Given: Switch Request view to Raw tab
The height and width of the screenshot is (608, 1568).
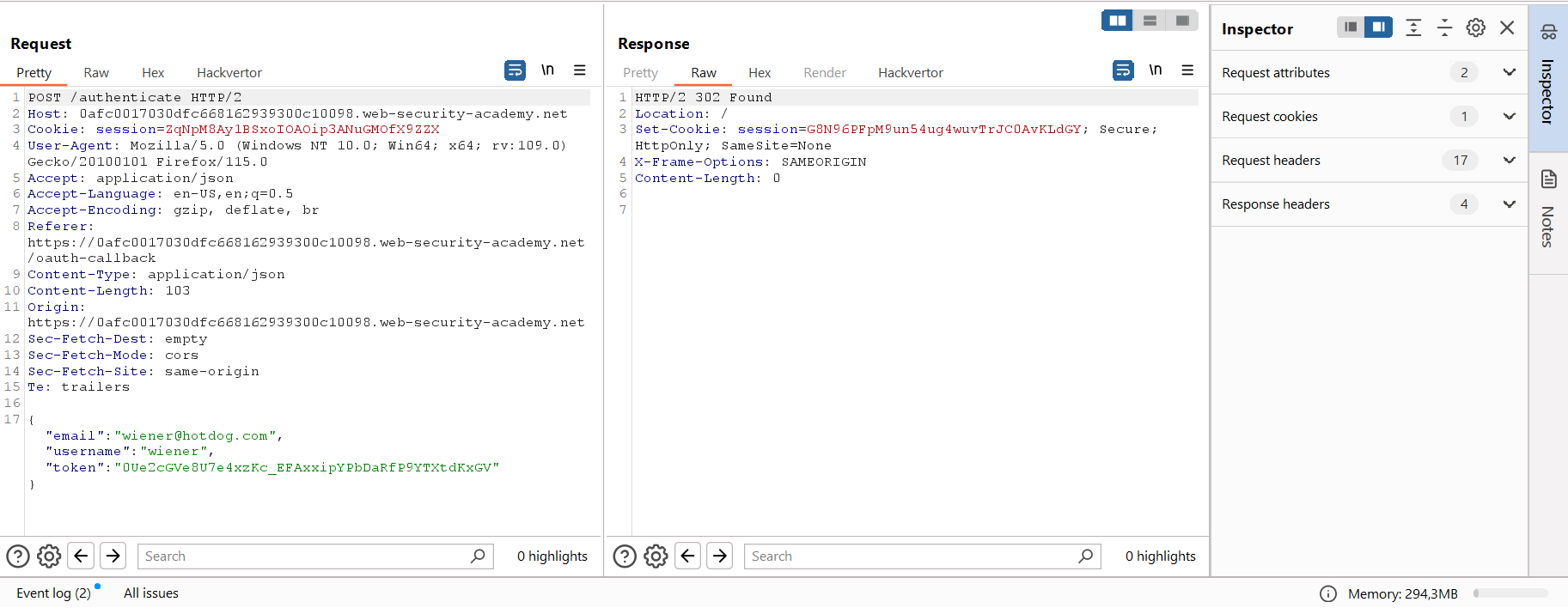Looking at the screenshot, I should coord(96,73).
